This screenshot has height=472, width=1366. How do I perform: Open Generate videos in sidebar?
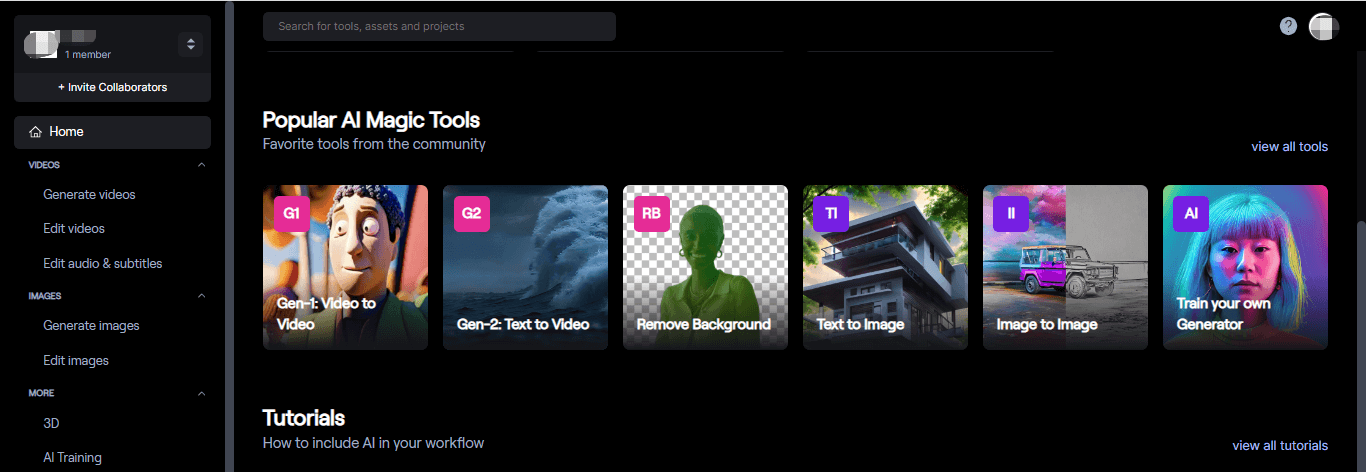pyautogui.click(x=89, y=195)
